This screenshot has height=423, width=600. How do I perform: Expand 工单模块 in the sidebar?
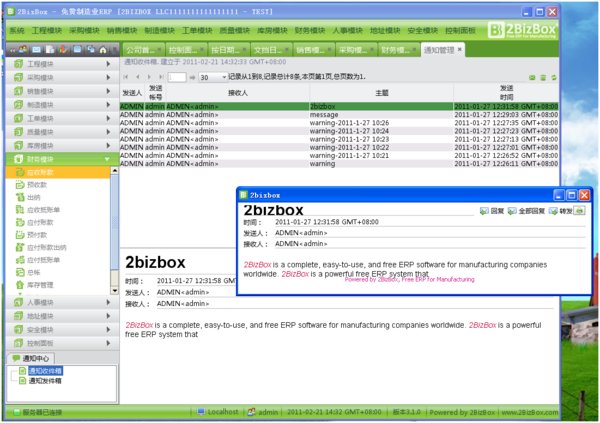click(x=62, y=118)
